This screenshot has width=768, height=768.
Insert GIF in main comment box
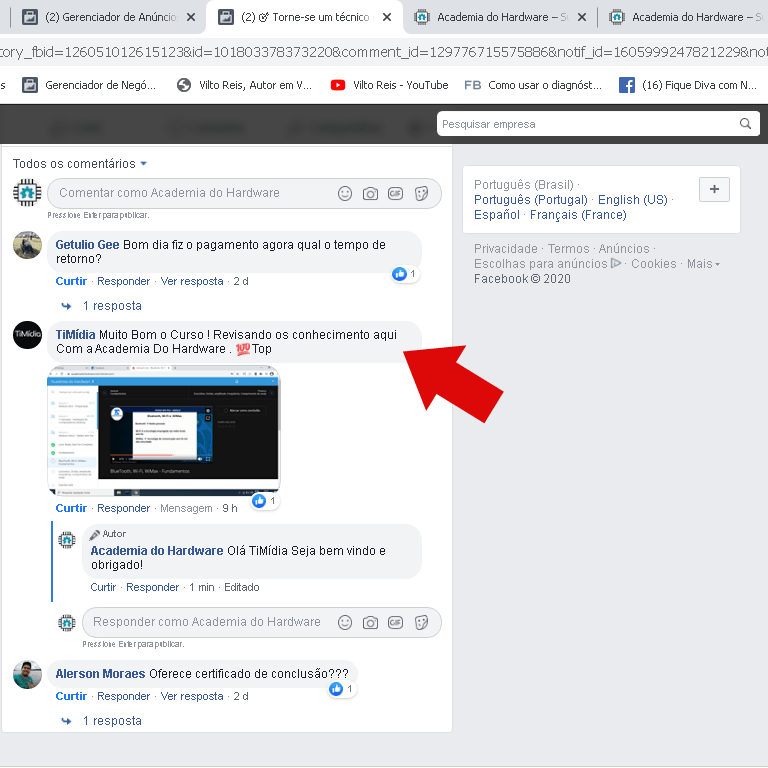pos(395,193)
